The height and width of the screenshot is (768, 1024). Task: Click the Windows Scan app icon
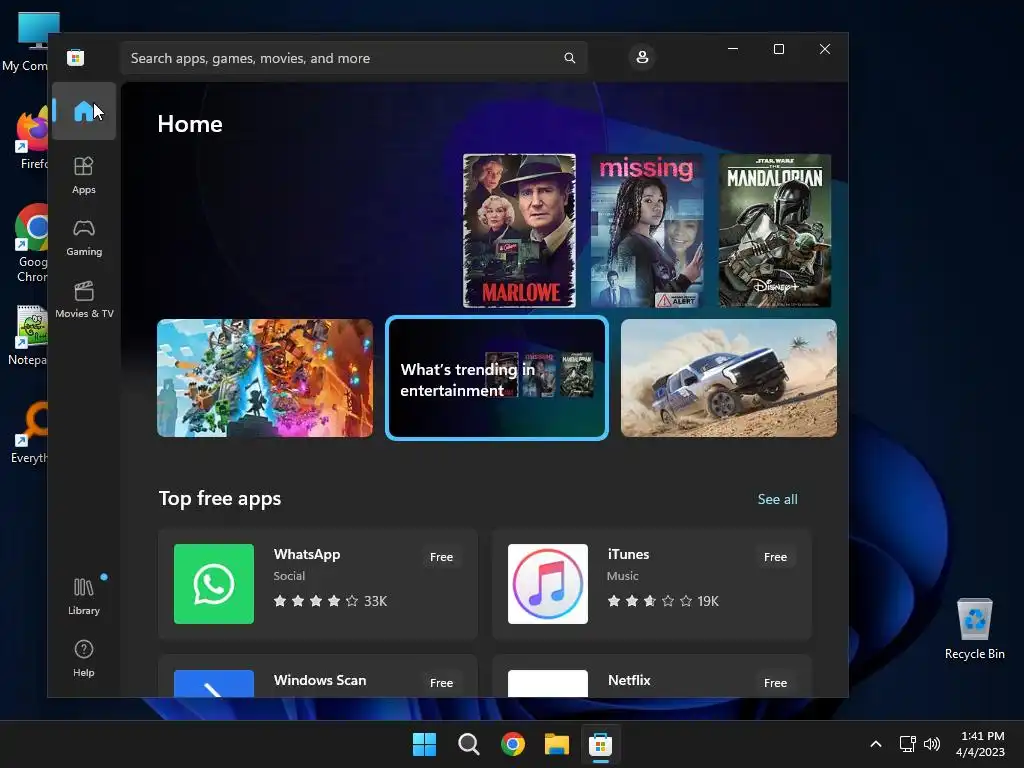[x=214, y=683]
